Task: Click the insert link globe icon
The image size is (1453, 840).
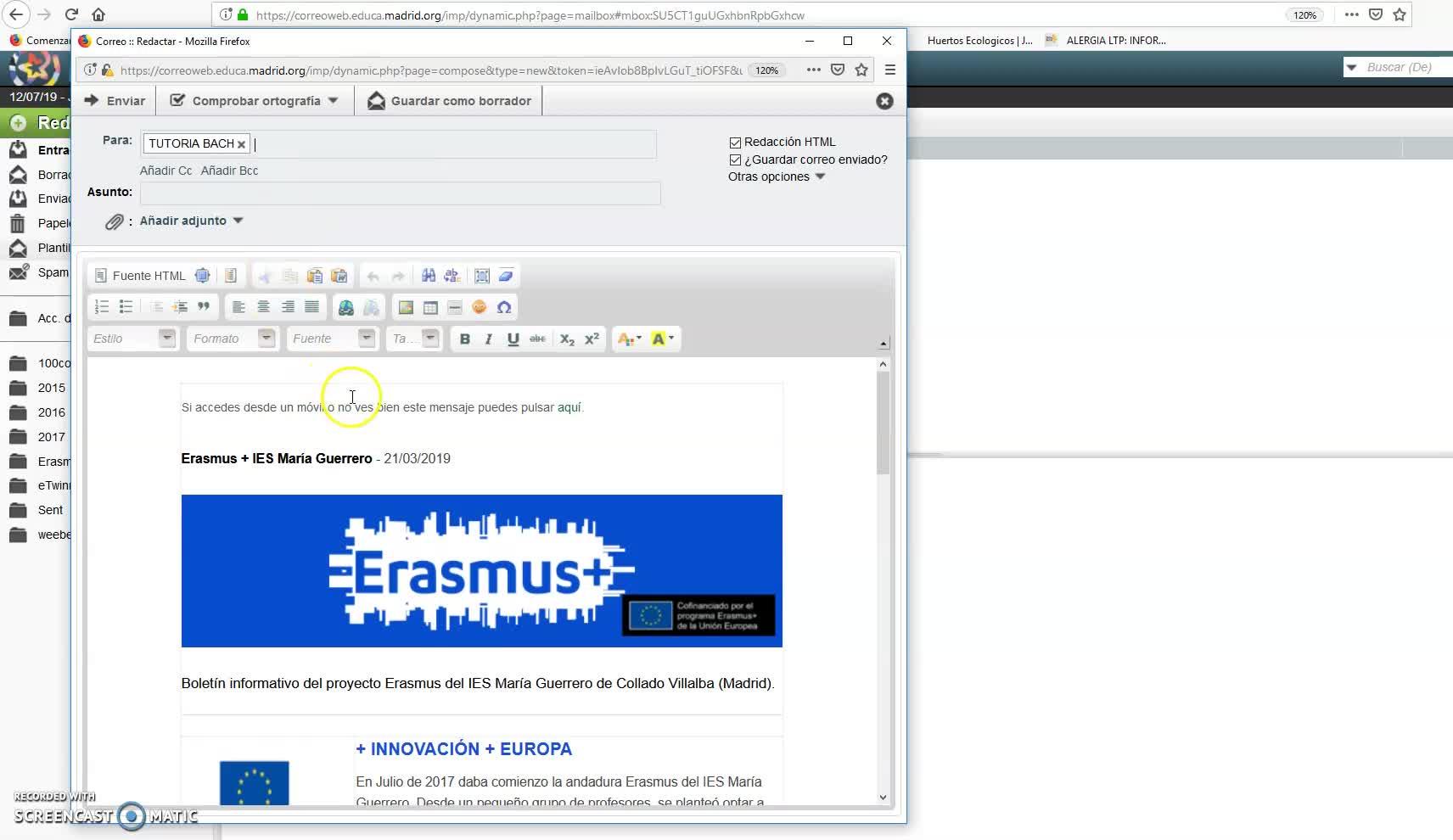Action: click(x=346, y=307)
